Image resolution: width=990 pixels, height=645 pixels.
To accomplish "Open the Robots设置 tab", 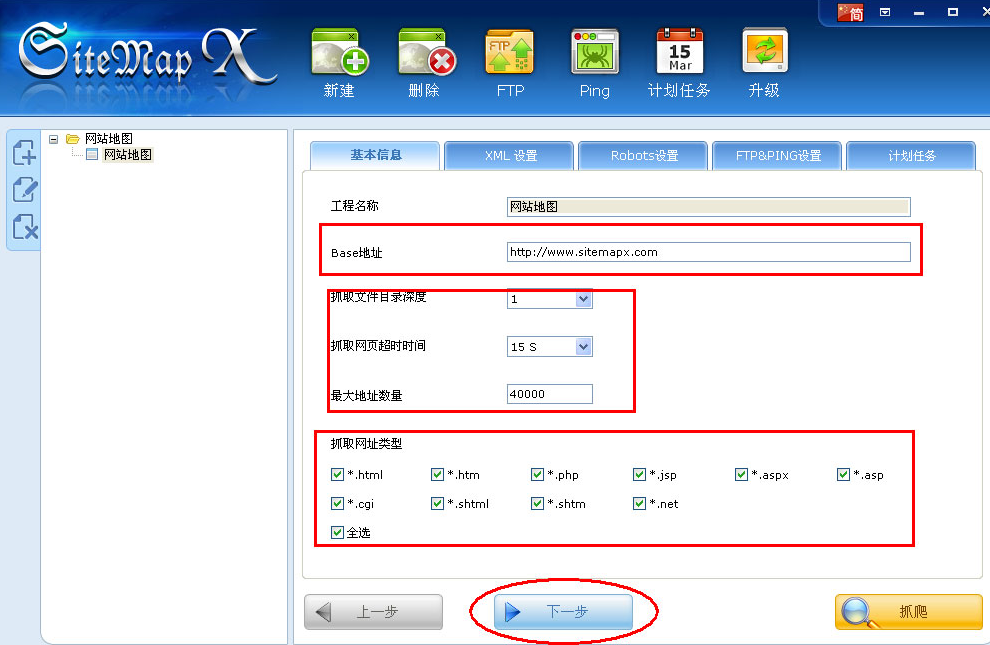I will 643,155.
